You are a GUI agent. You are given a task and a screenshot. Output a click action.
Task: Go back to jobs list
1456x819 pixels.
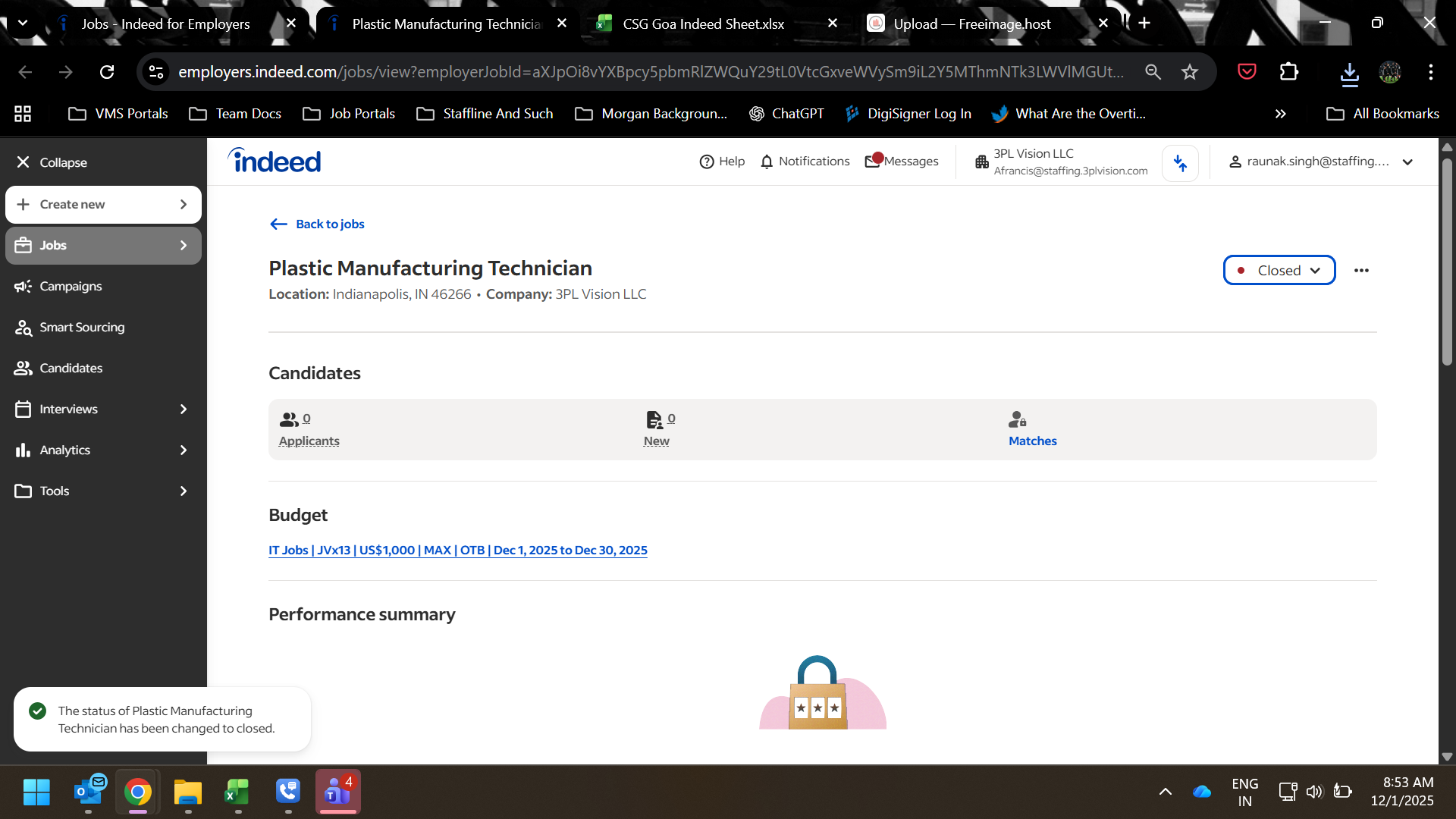(317, 224)
